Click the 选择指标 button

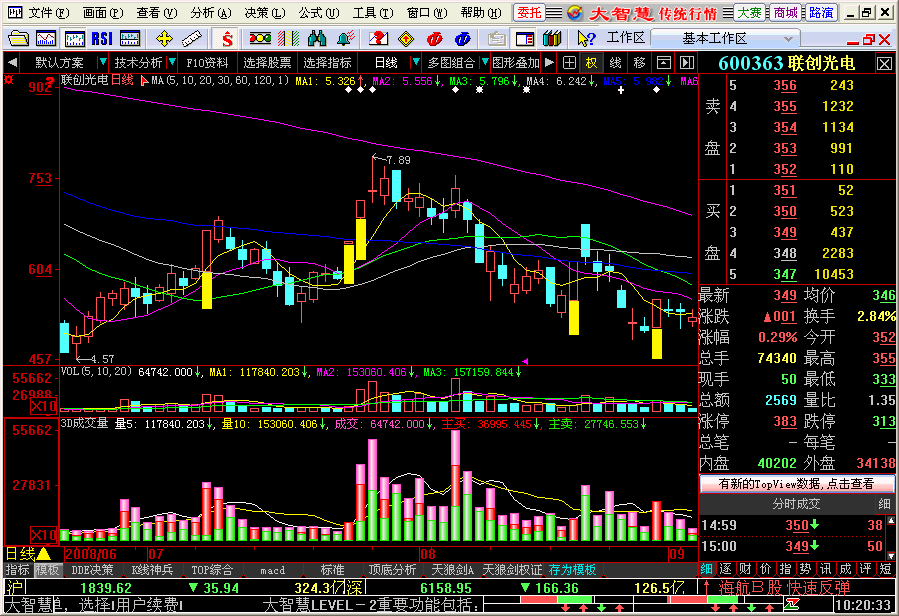pyautogui.click(x=327, y=63)
